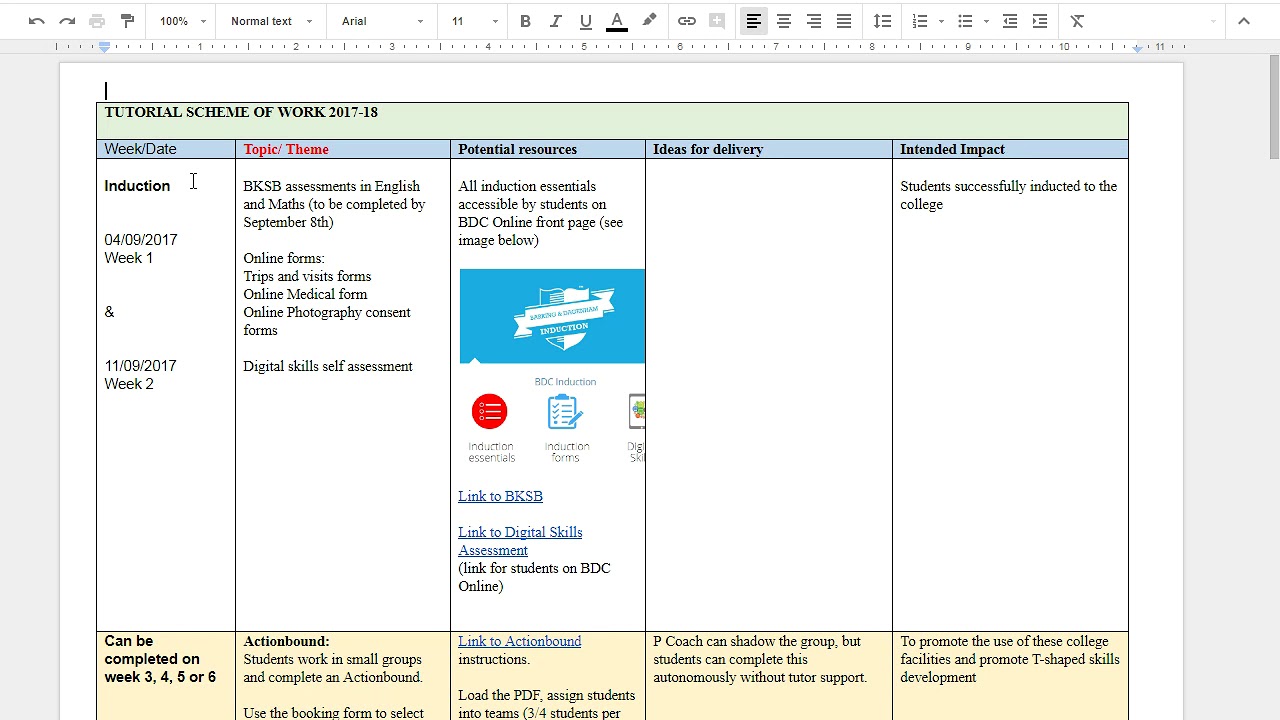The height and width of the screenshot is (720, 1280).
Task: Toggle italic formatting
Action: point(555,21)
